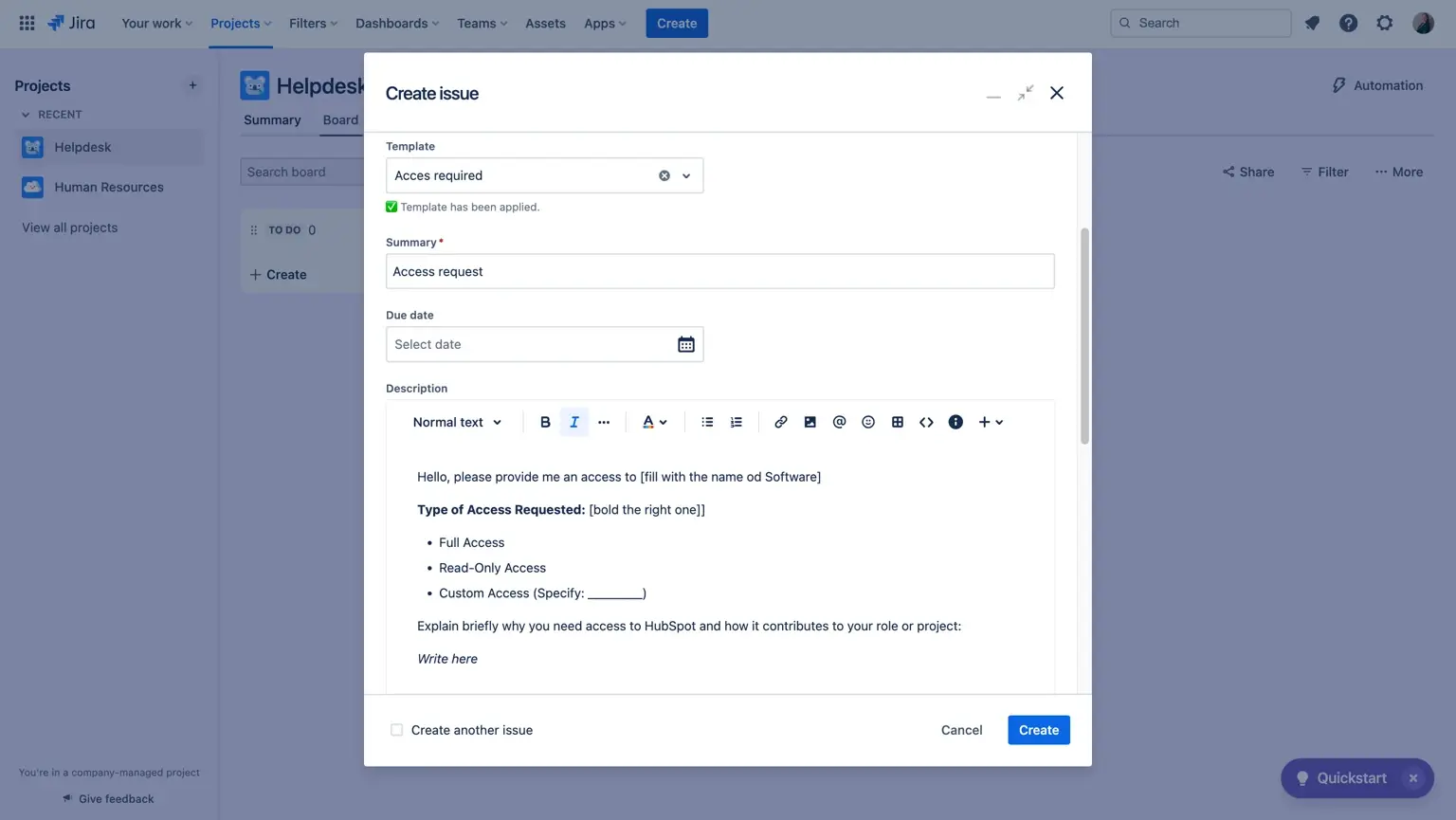Open the date picker for Due date
Image resolution: width=1456 pixels, height=820 pixels.
click(685, 344)
